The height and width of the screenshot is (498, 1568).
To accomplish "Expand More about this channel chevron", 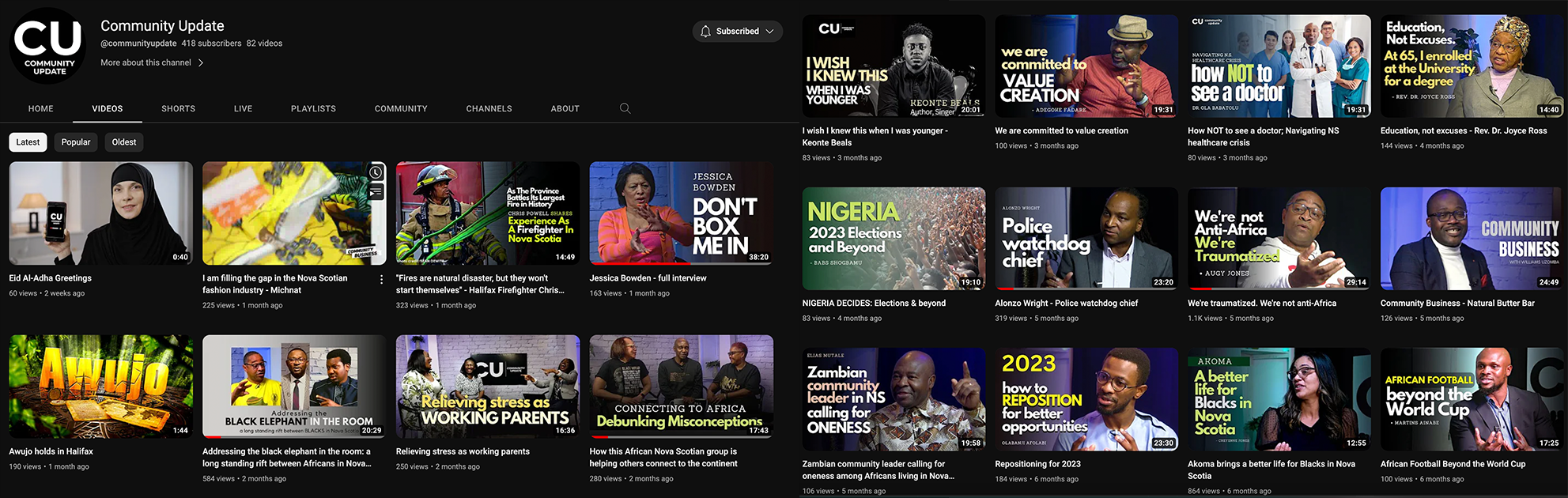I will (201, 62).
